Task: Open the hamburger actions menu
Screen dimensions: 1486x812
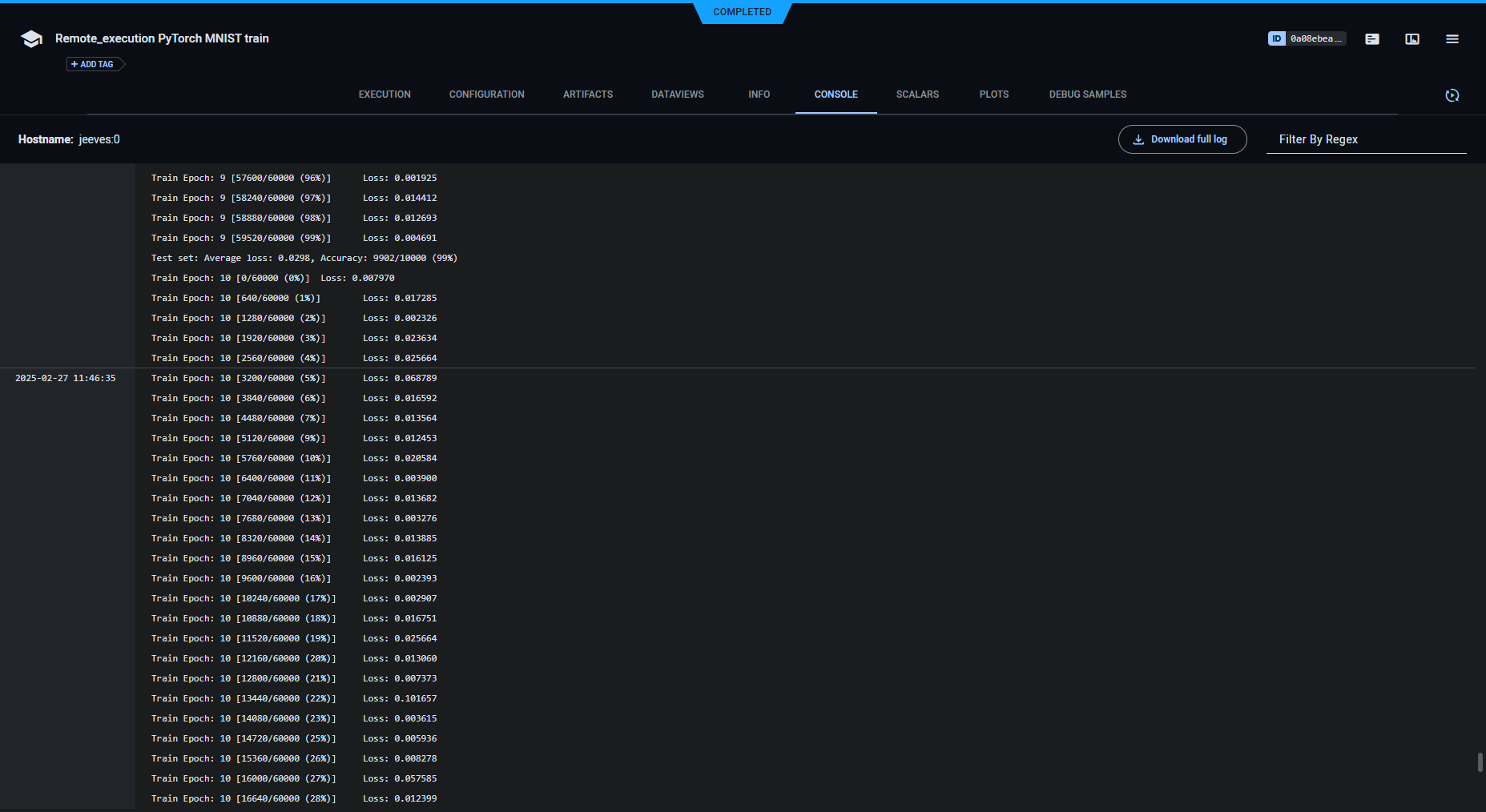Action: [x=1452, y=39]
